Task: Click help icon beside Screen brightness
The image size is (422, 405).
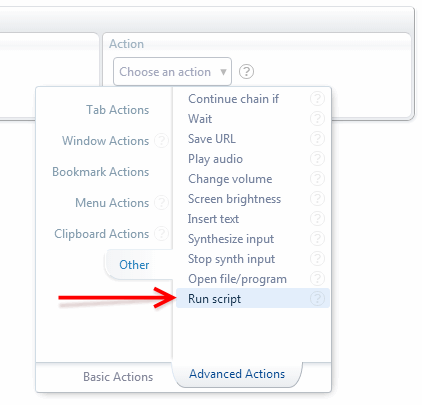Action: tap(317, 199)
